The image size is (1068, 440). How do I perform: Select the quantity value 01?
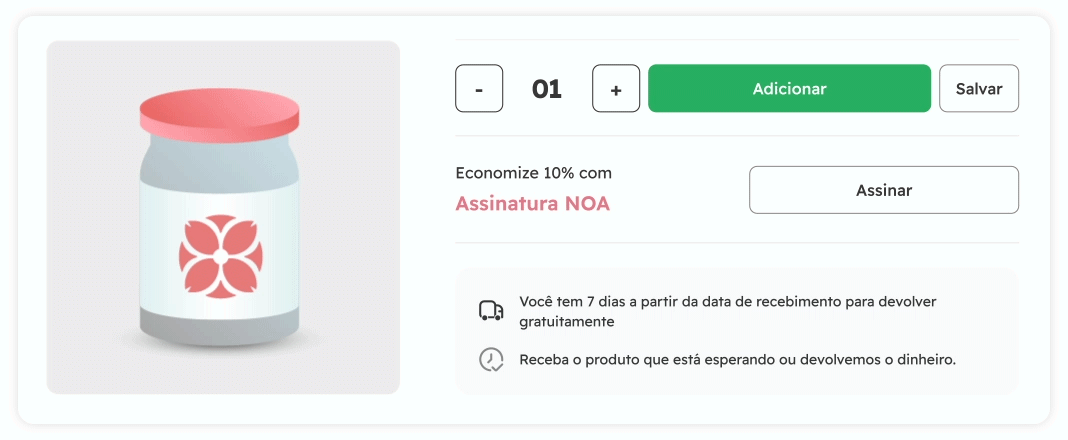point(547,89)
